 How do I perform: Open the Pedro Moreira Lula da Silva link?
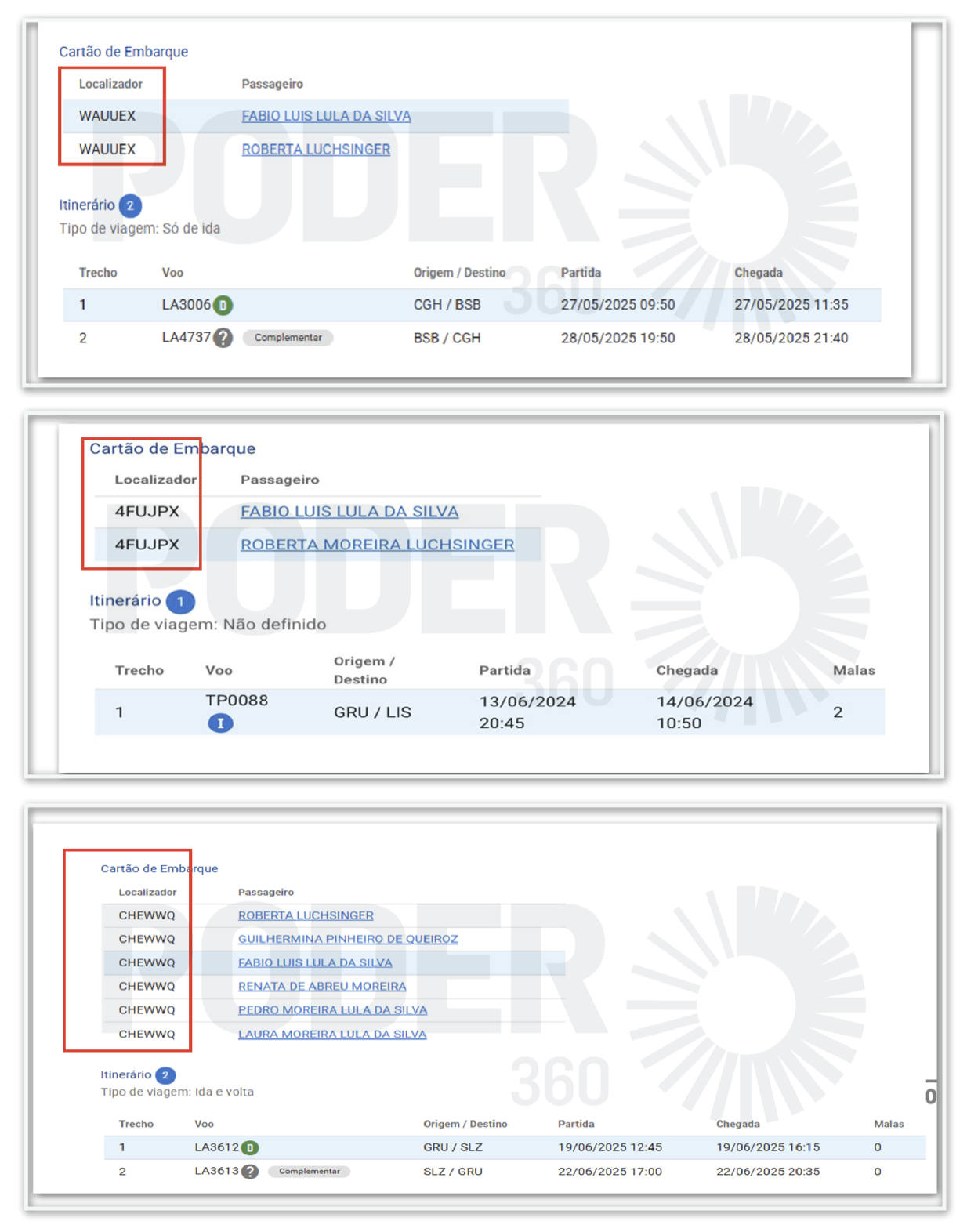[332, 1009]
